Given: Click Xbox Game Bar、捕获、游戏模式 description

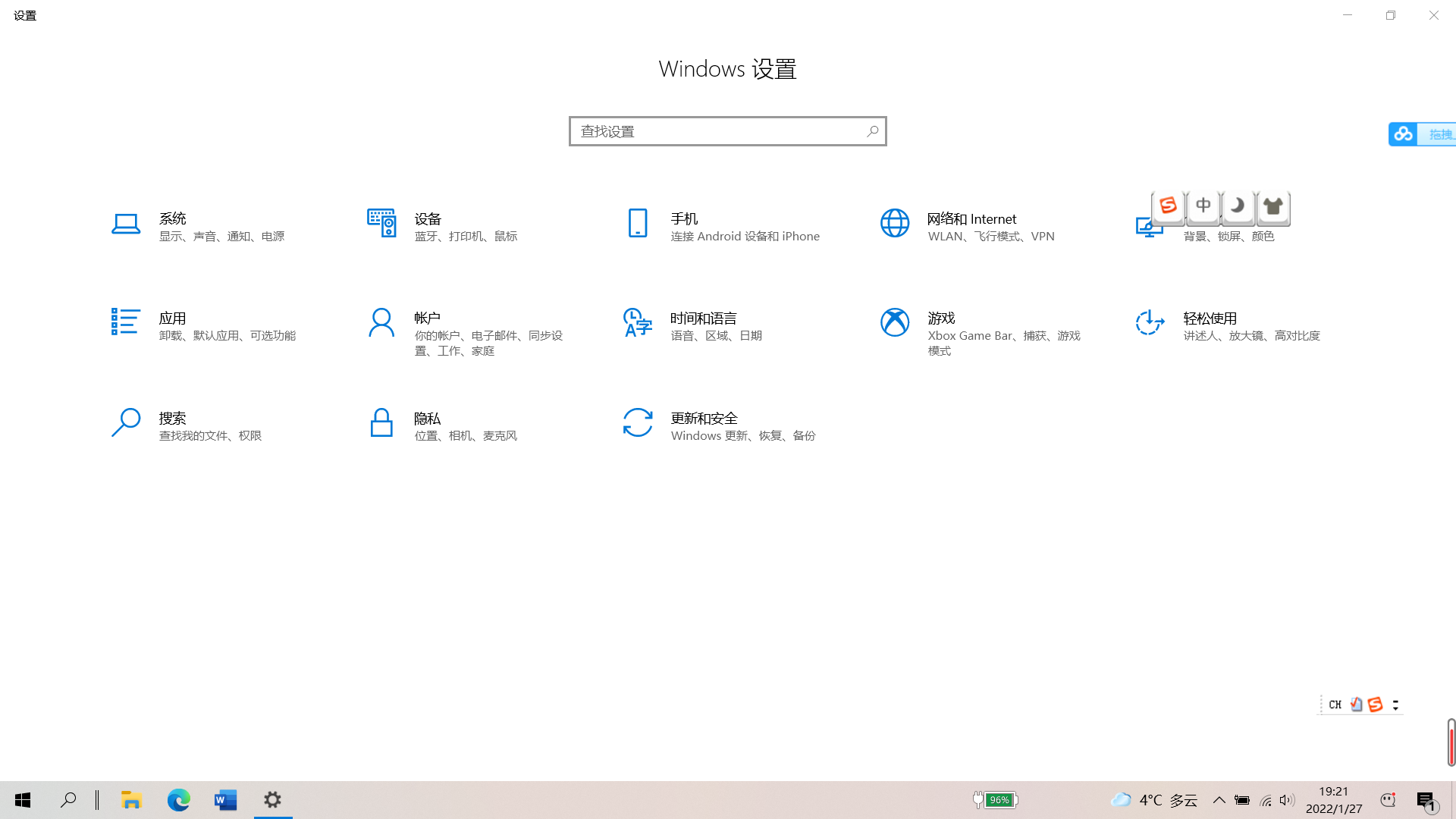Looking at the screenshot, I should 1003,343.
